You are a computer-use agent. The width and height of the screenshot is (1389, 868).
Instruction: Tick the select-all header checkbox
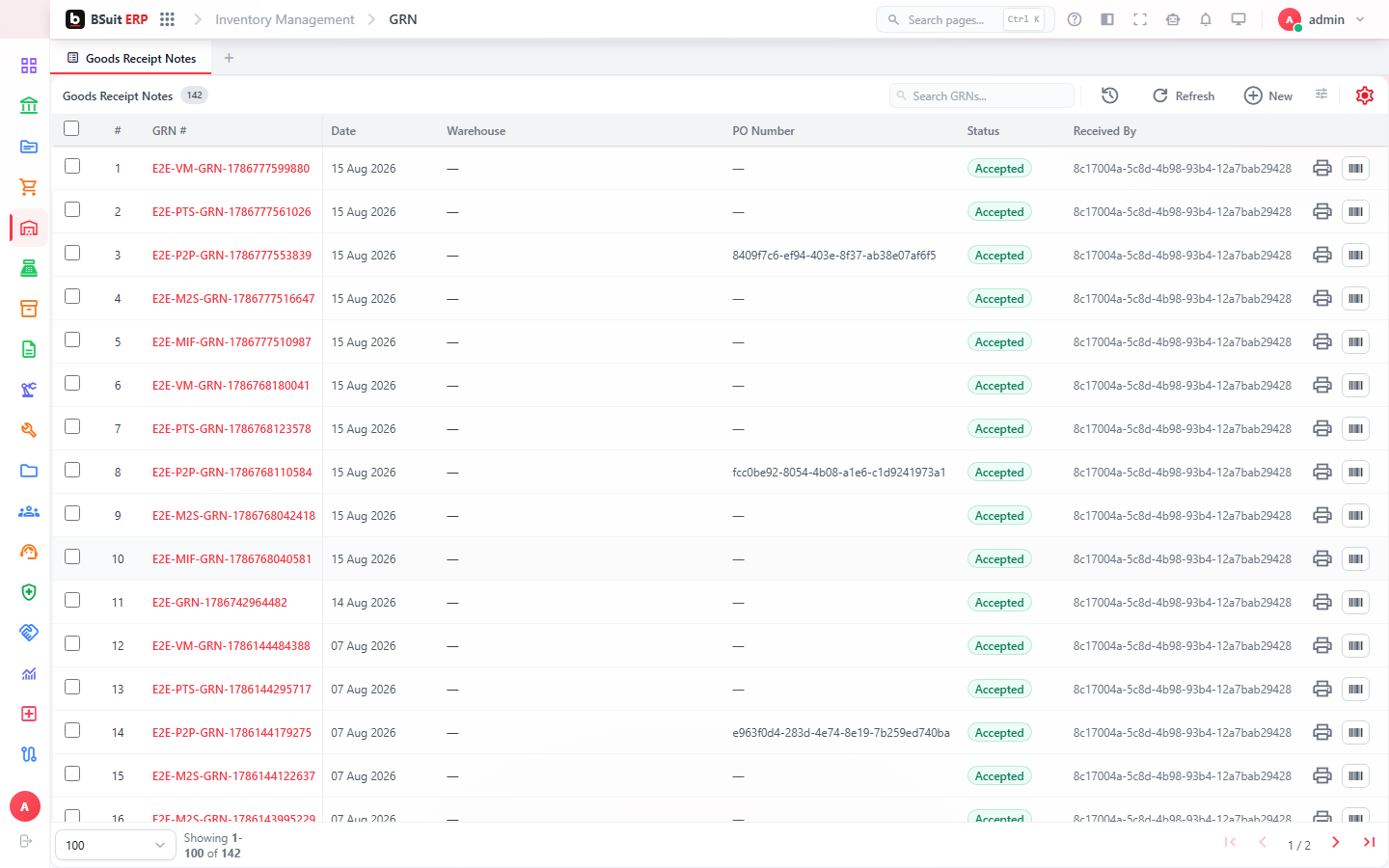pyautogui.click(x=71, y=128)
